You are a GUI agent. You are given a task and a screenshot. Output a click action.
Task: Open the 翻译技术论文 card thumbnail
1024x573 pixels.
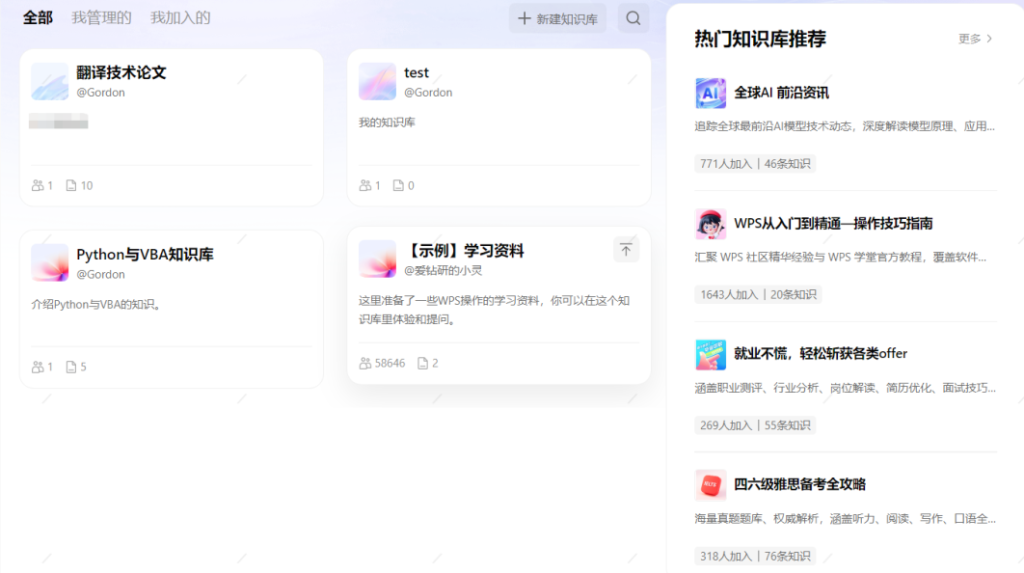pos(50,82)
